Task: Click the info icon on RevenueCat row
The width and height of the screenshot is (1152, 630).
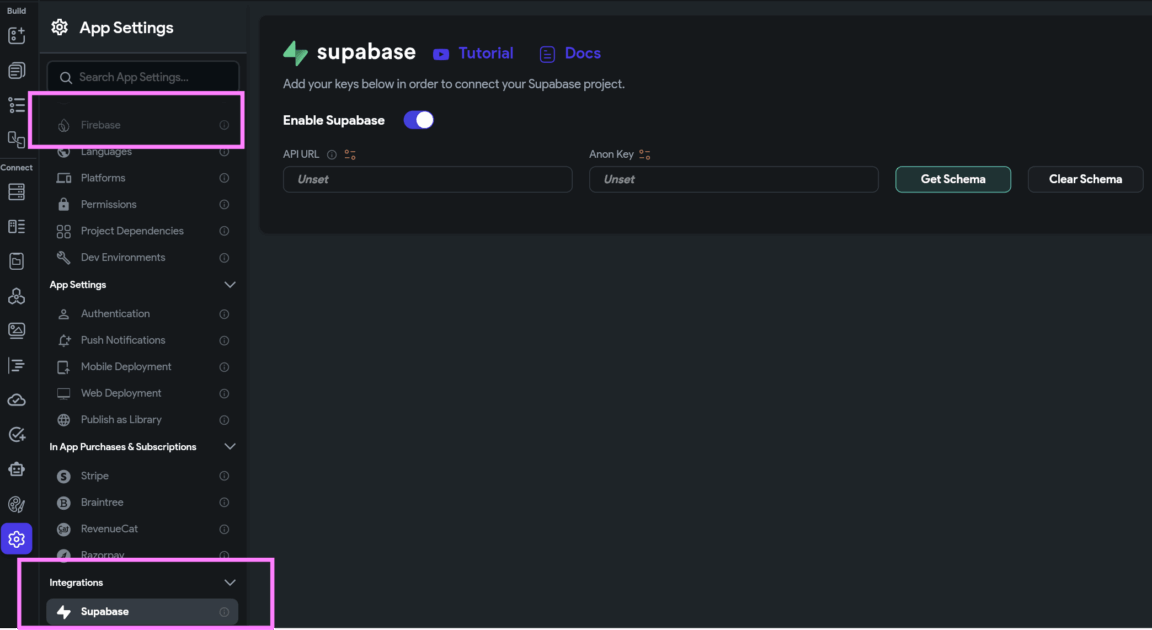Action: tap(224, 529)
